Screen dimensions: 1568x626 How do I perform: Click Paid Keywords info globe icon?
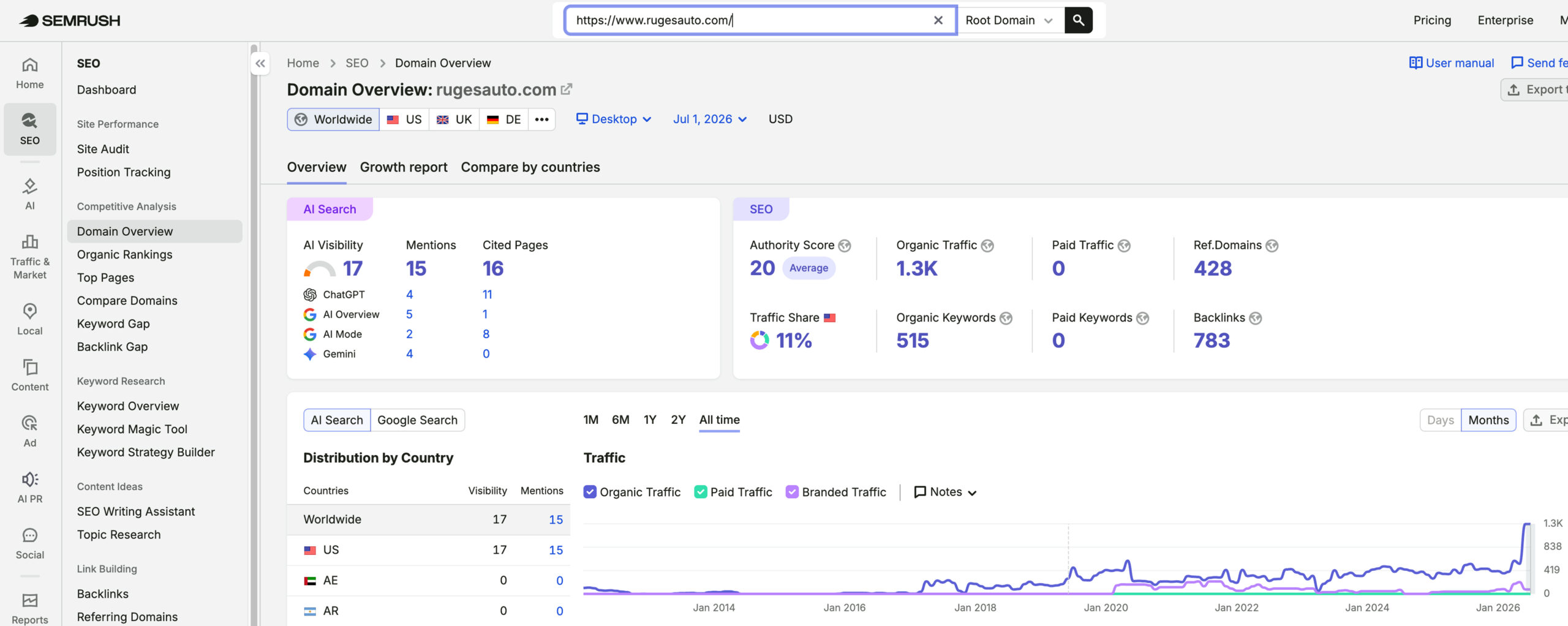pyautogui.click(x=1143, y=318)
